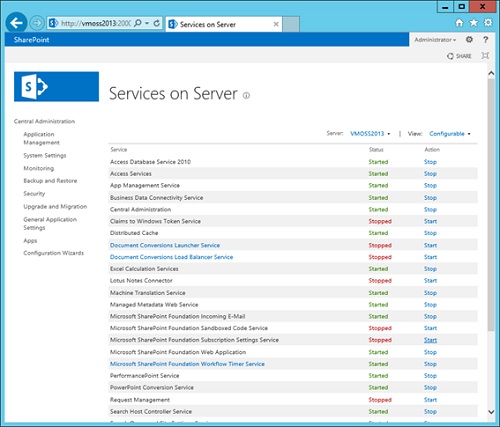Stop PowerPoint Conversion Service
The height and width of the screenshot is (427, 500).
(x=430, y=388)
